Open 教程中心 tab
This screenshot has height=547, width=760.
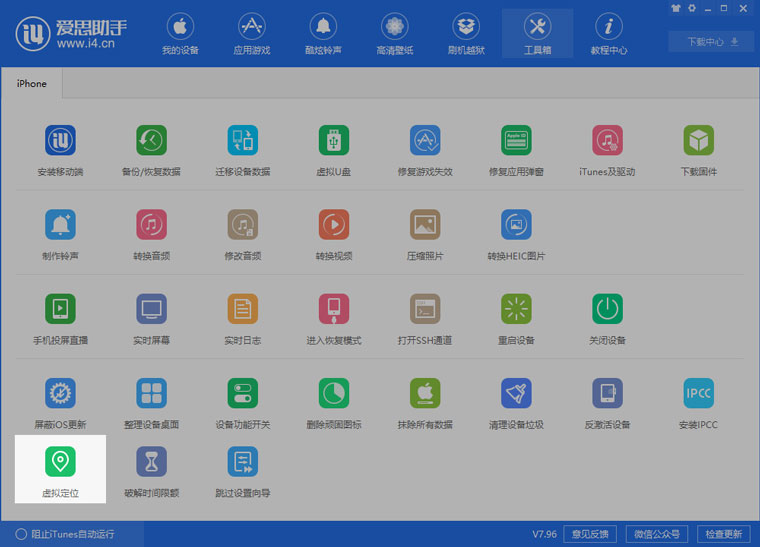point(609,33)
